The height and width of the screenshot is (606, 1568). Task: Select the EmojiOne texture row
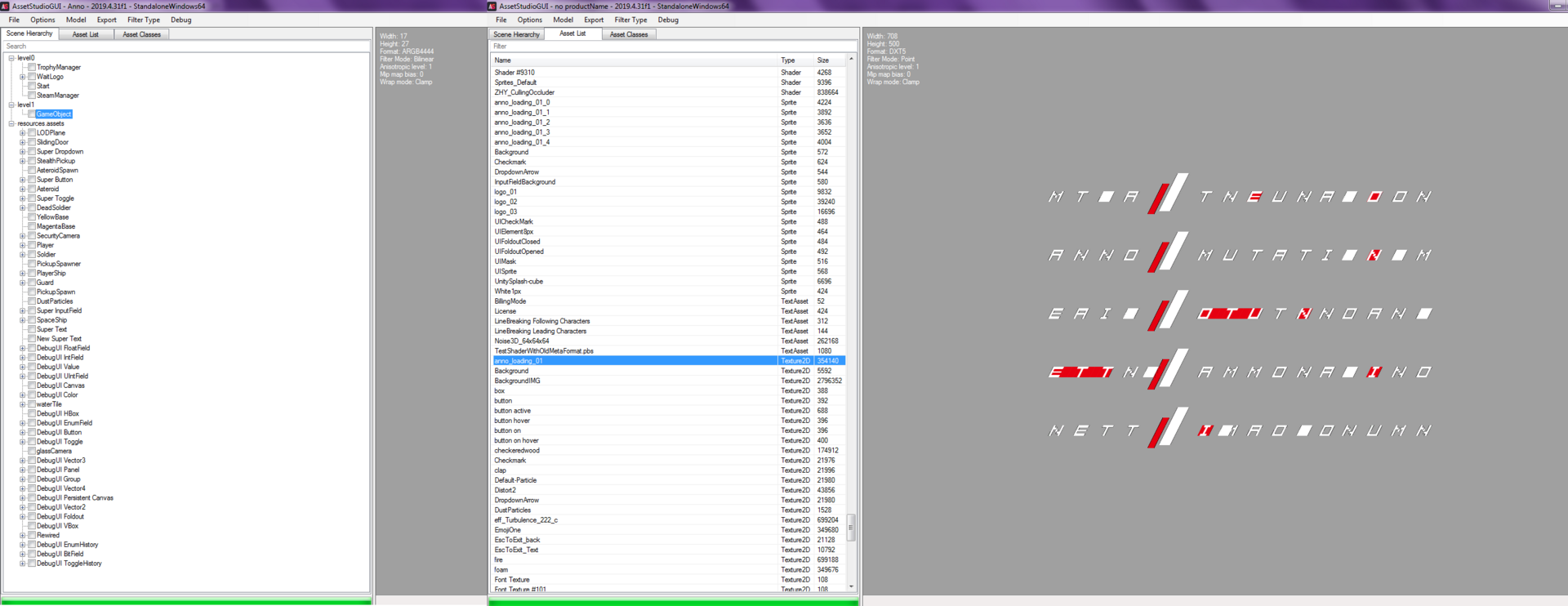668,530
